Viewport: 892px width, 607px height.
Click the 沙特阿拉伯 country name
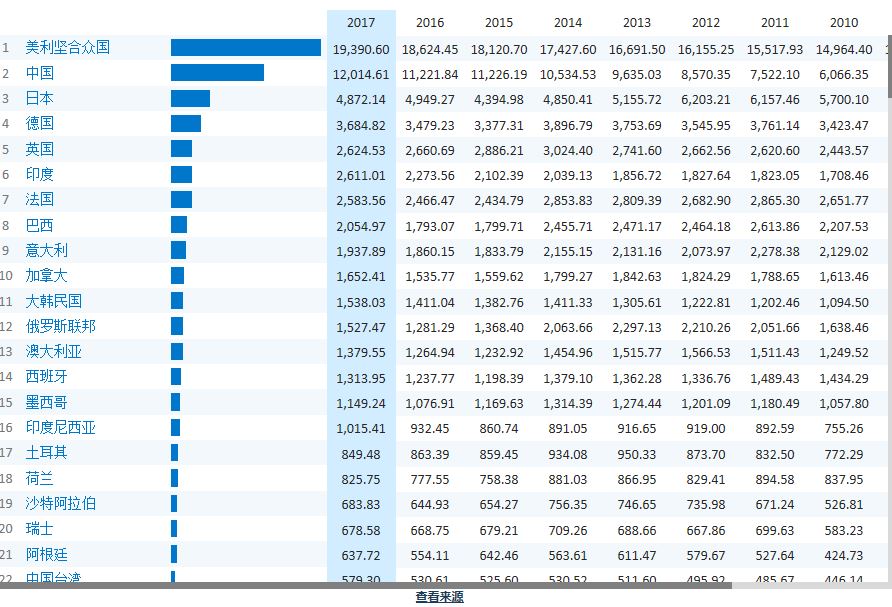coord(61,503)
